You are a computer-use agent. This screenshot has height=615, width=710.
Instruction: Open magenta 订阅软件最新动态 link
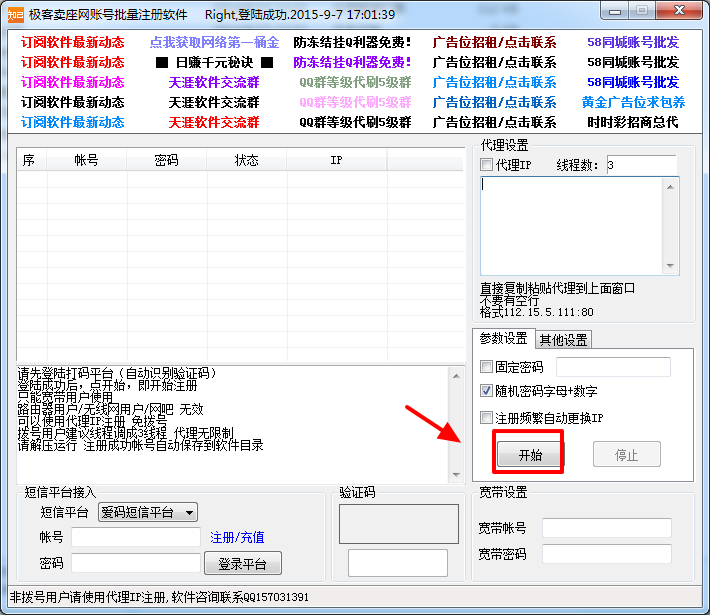[x=72, y=82]
